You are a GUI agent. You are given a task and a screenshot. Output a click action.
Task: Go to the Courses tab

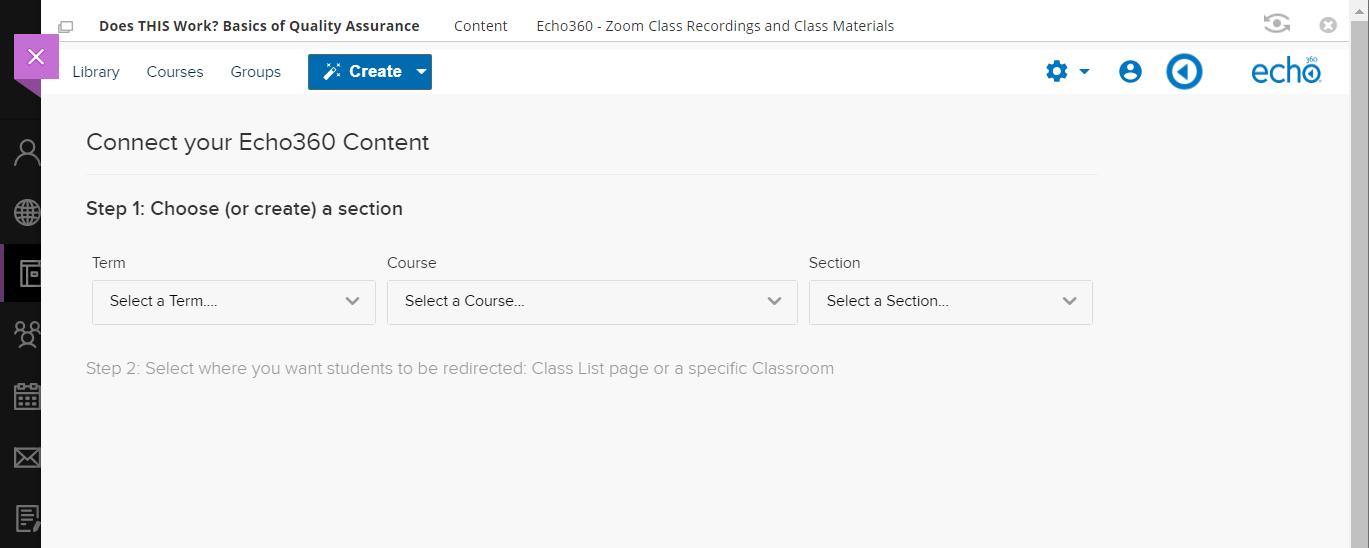pos(175,72)
